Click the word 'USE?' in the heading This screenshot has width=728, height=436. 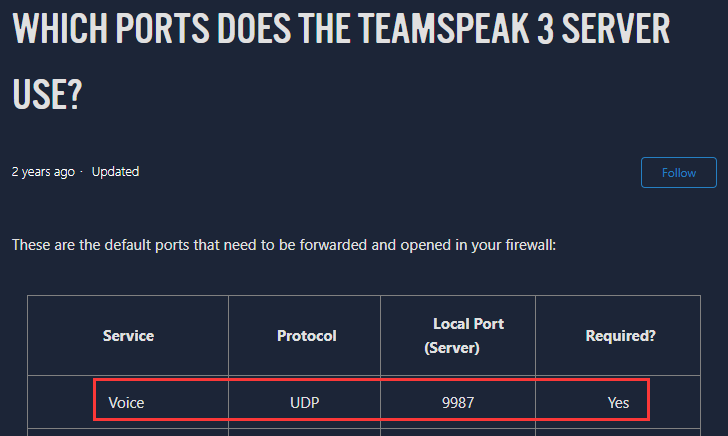pos(47,95)
